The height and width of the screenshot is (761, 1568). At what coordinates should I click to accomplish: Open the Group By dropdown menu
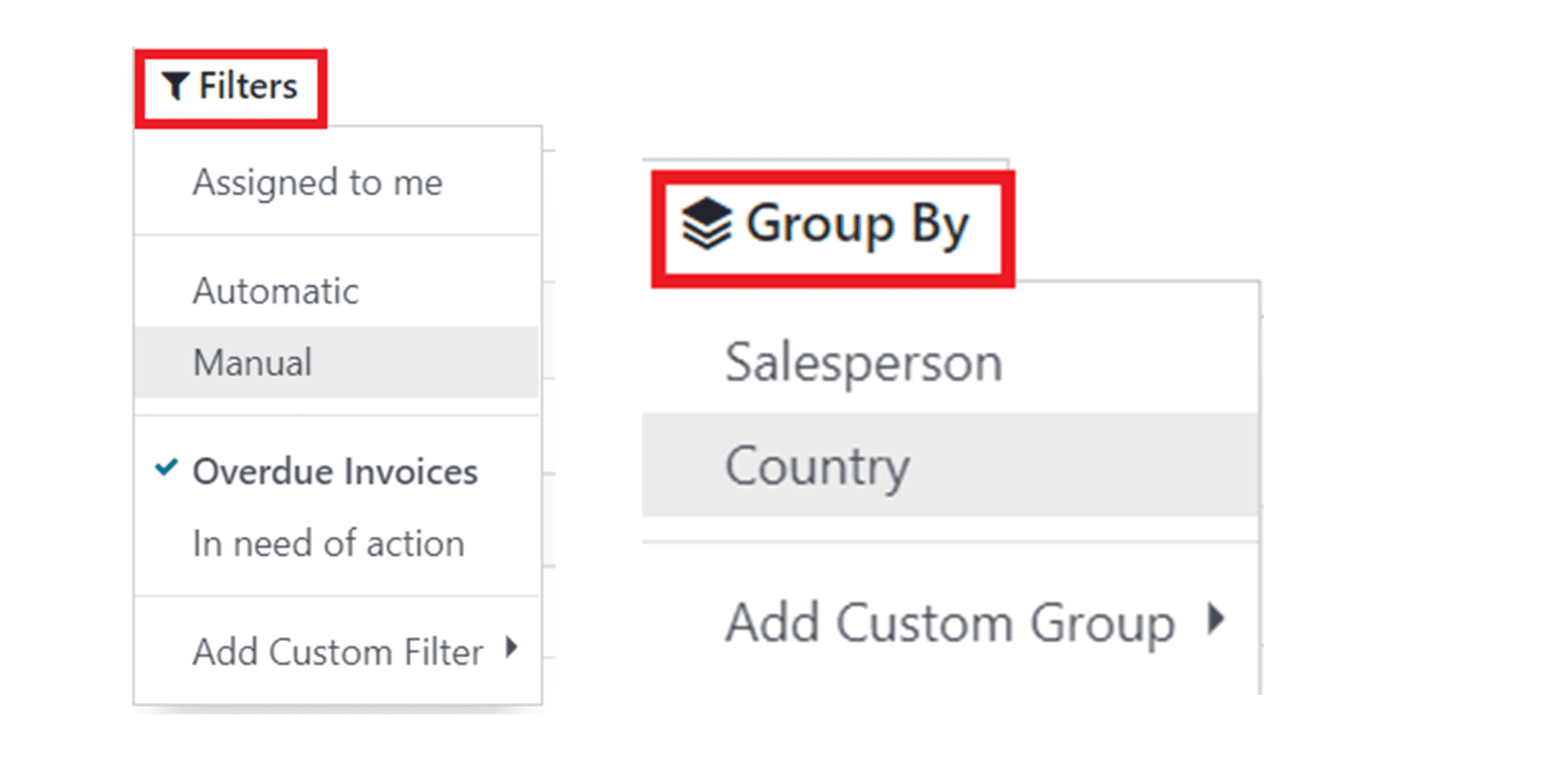click(x=832, y=226)
